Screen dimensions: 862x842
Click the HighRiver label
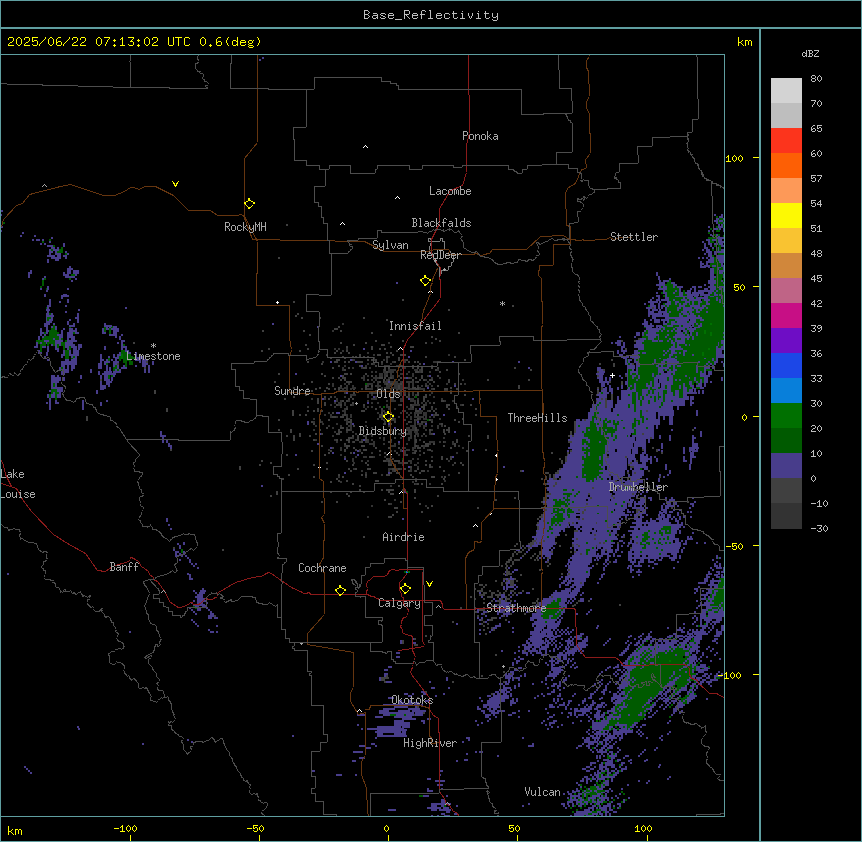[430, 743]
